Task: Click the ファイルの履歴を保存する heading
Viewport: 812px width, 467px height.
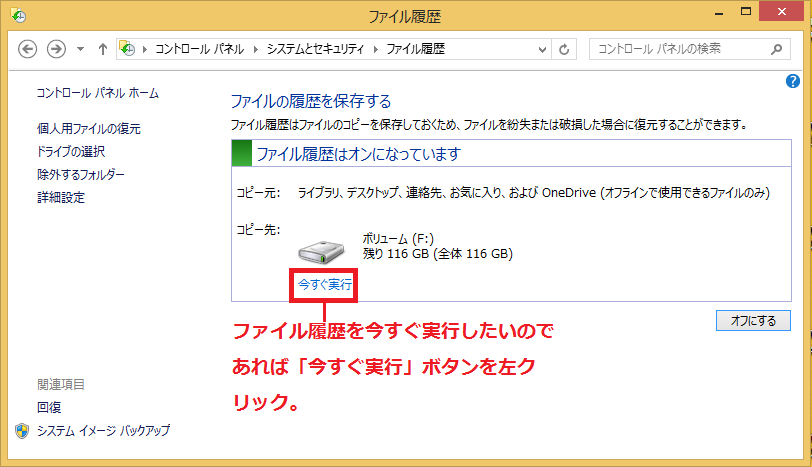Action: tap(311, 101)
